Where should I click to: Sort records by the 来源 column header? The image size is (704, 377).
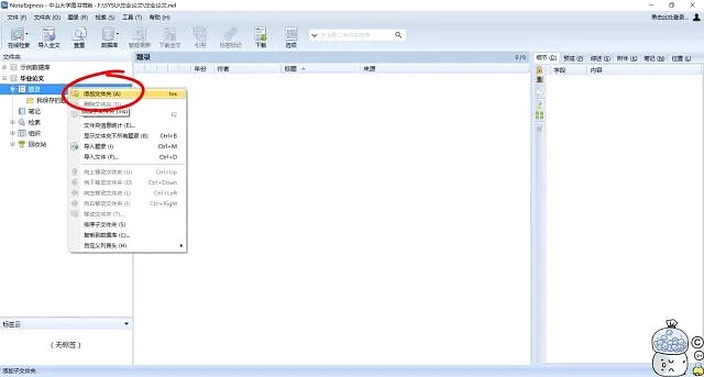pos(445,69)
